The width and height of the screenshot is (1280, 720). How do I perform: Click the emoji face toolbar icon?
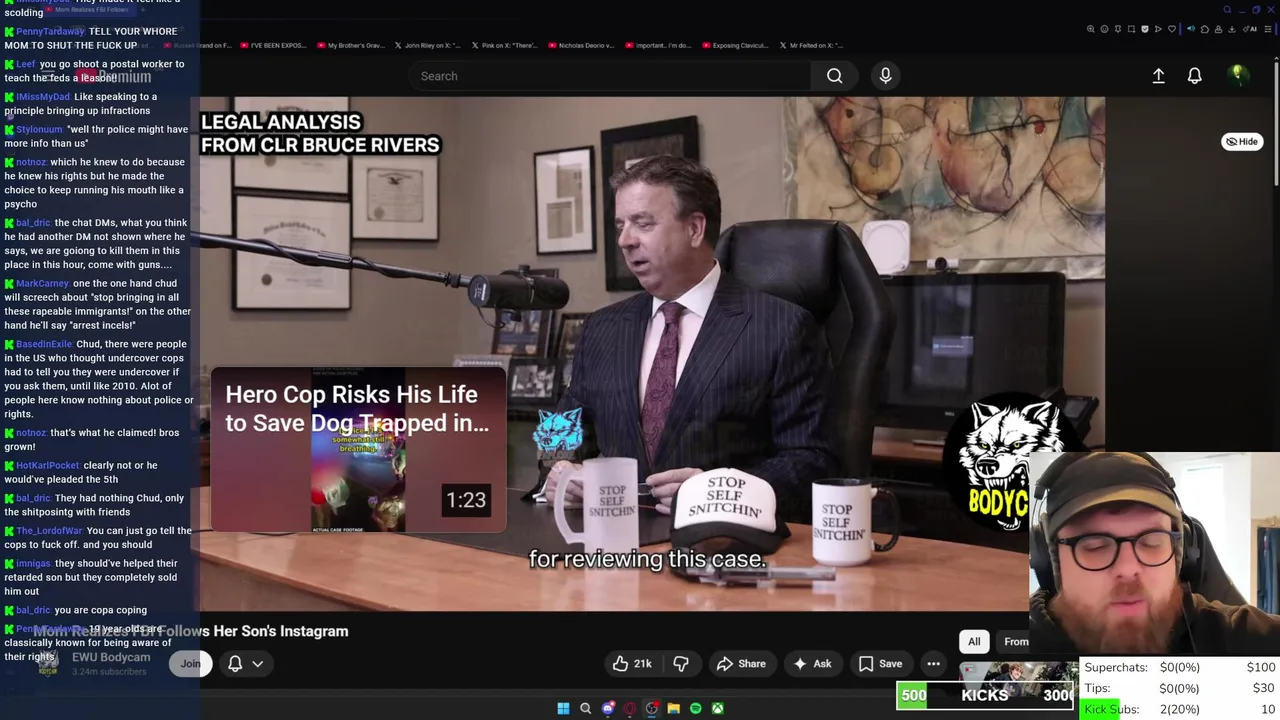point(1104,29)
